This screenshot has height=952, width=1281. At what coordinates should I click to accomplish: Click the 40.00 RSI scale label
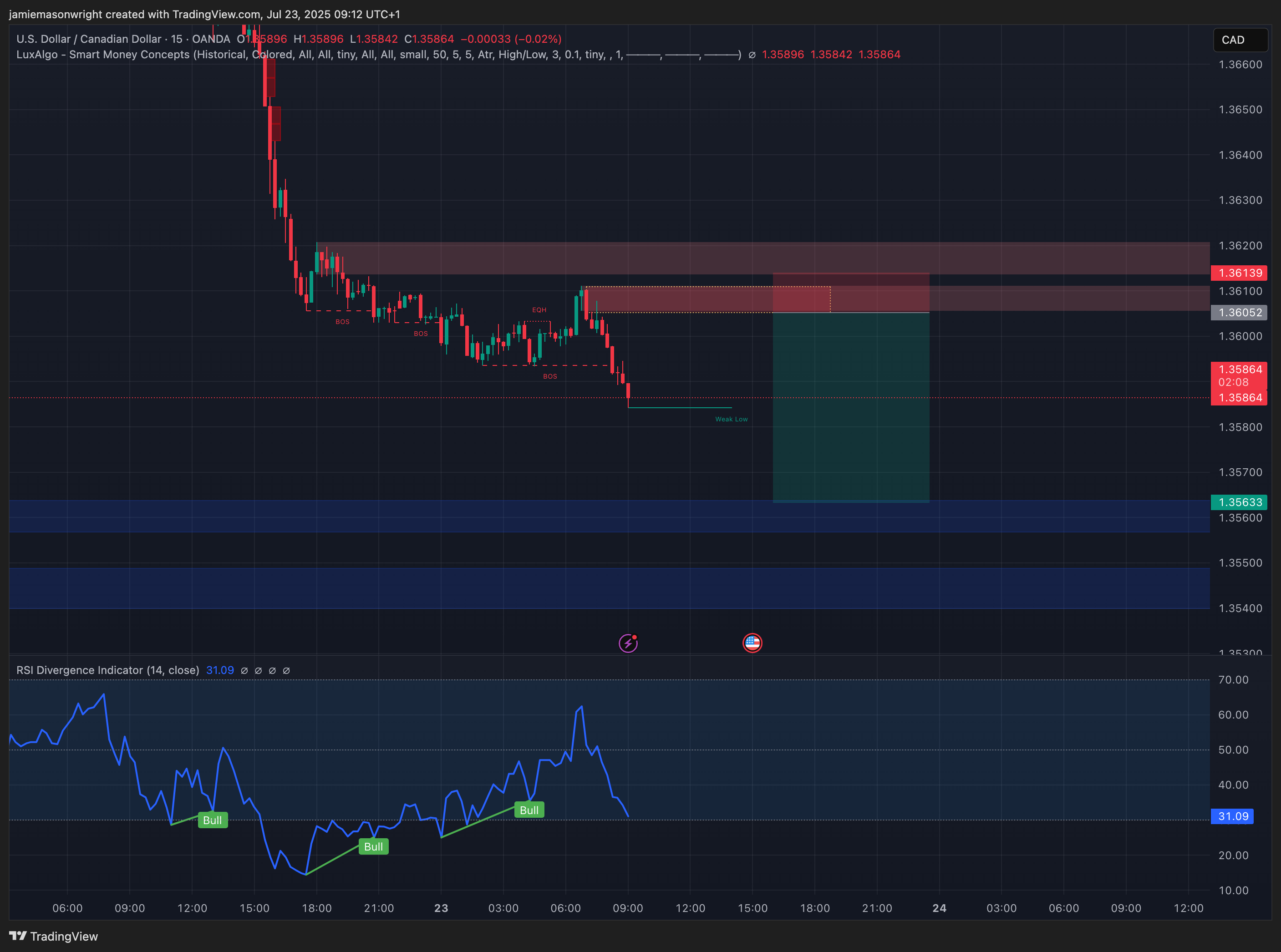tap(1233, 785)
